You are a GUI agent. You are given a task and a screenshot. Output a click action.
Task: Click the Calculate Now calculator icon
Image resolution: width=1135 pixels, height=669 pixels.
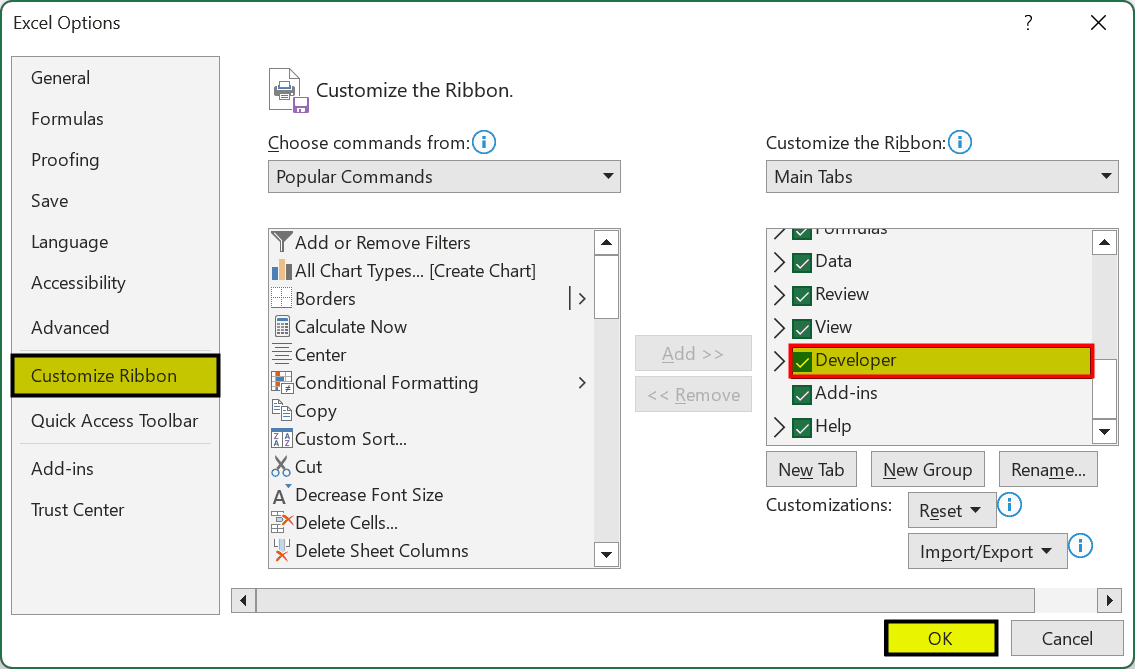coord(281,327)
